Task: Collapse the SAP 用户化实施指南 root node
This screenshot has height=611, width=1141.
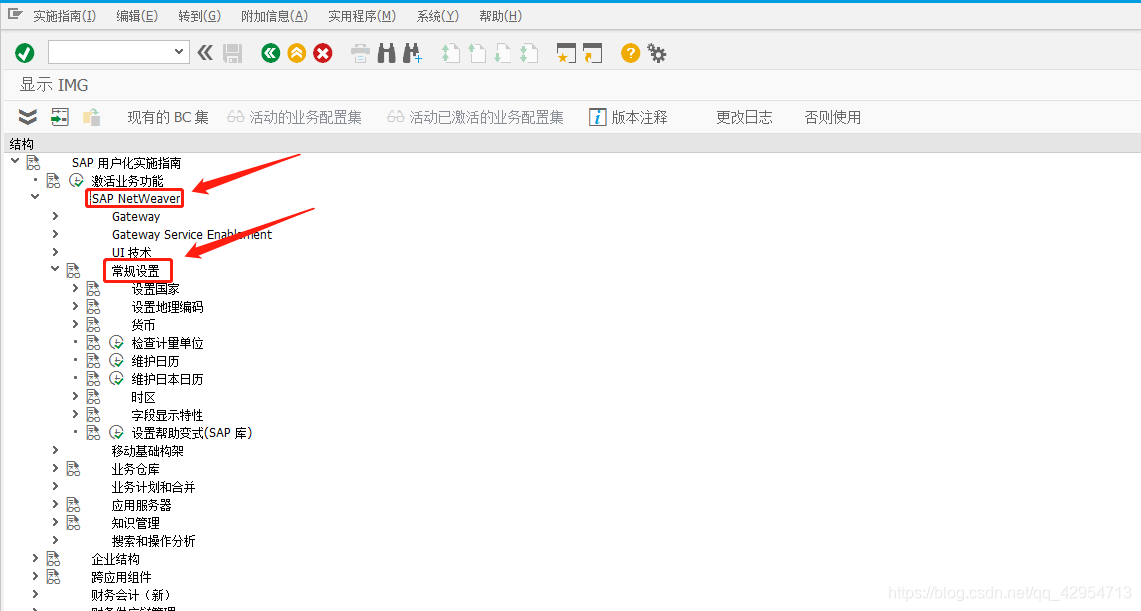Action: pos(15,161)
